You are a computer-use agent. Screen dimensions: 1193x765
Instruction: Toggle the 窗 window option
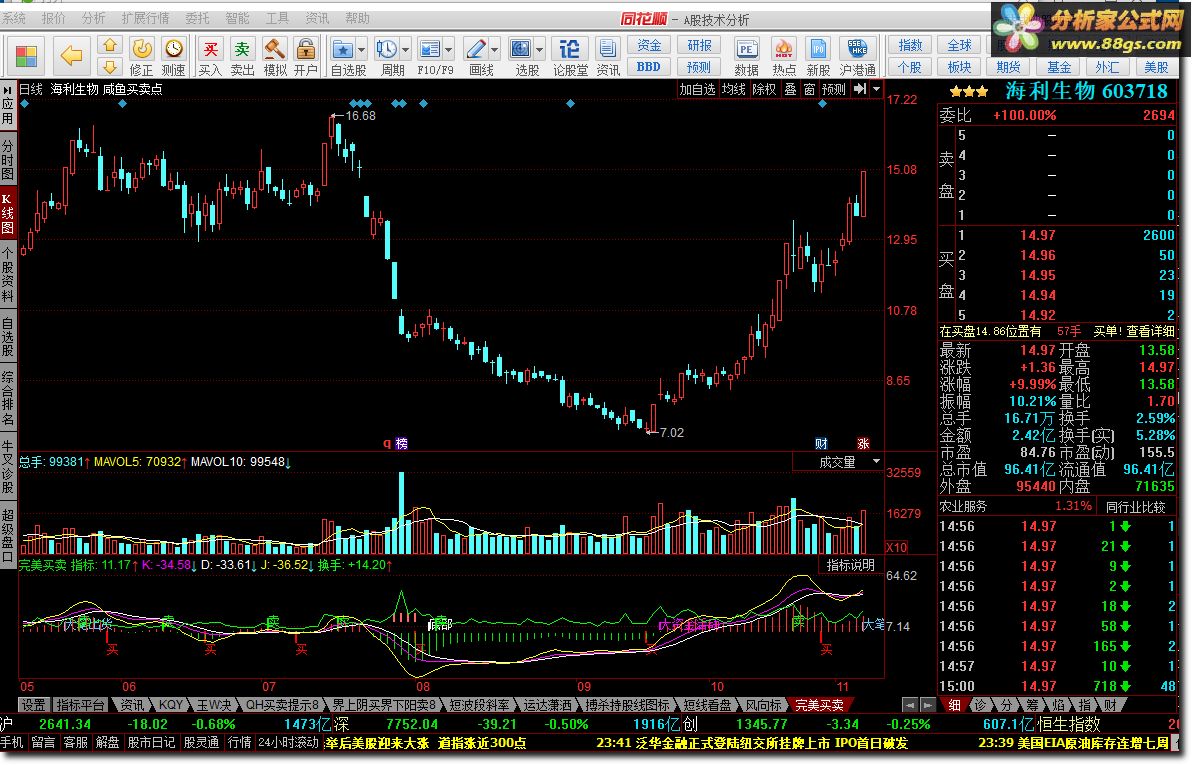pos(809,89)
